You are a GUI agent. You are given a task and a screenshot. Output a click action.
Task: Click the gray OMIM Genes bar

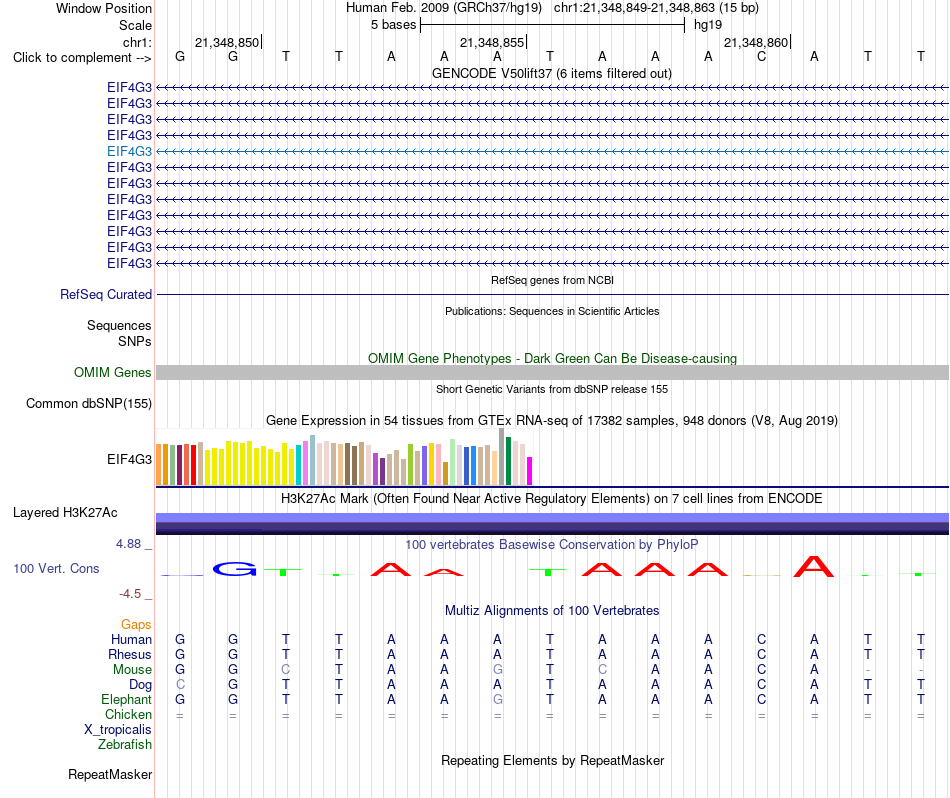tap(552, 373)
